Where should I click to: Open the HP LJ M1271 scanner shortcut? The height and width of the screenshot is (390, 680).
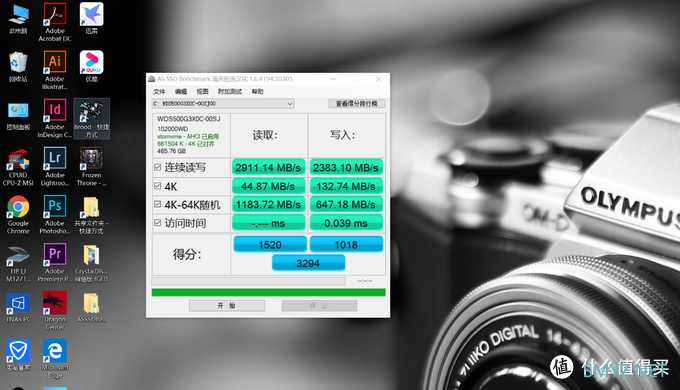pyautogui.click(x=18, y=263)
